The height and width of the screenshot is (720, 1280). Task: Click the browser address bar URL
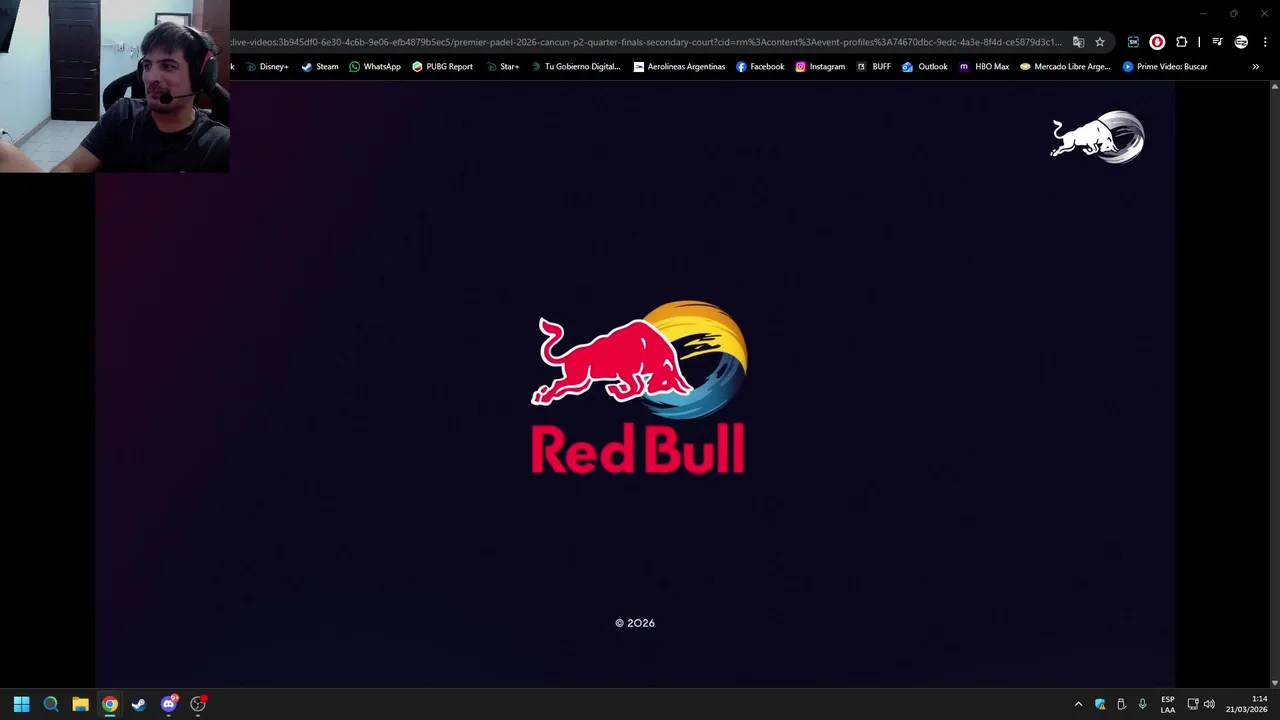[x=646, y=42]
